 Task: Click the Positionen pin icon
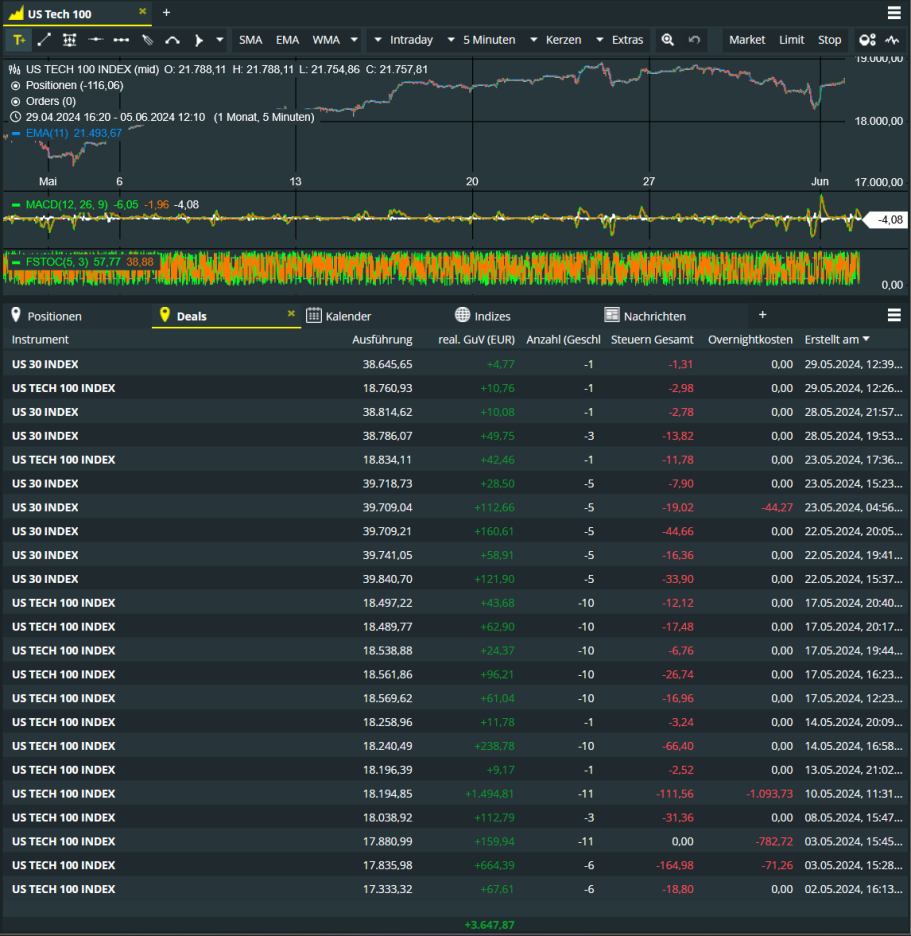[x=16, y=315]
